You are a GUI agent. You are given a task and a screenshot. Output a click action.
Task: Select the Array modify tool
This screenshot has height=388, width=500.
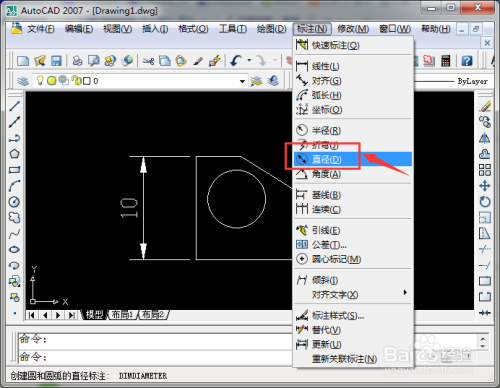[485, 170]
